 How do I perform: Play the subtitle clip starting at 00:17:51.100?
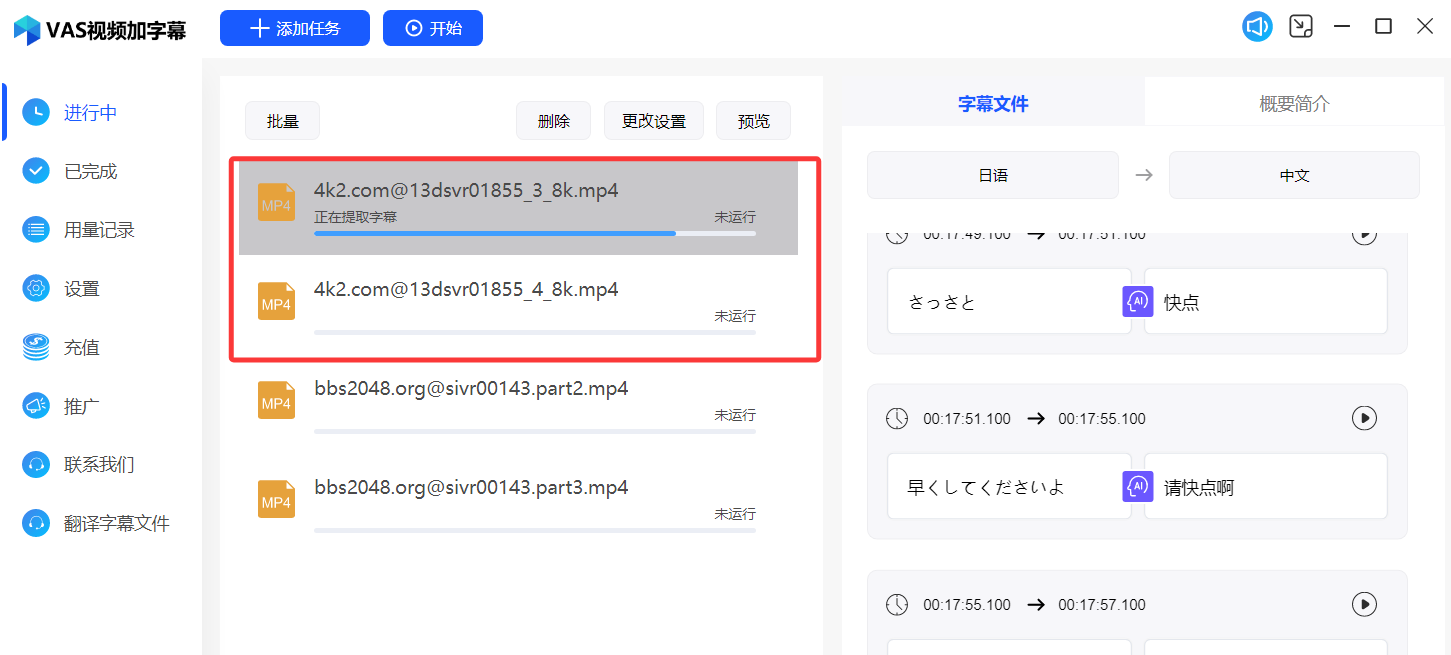click(1364, 418)
